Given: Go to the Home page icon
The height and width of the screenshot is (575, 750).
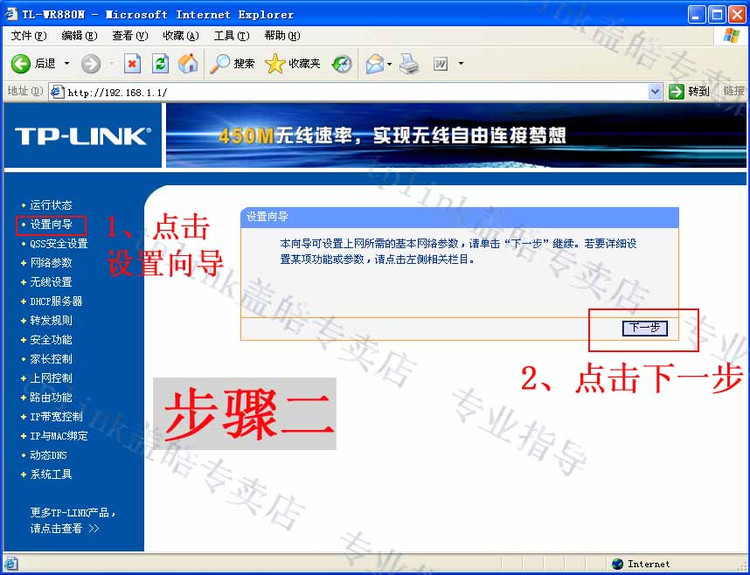Looking at the screenshot, I should pos(188,64).
